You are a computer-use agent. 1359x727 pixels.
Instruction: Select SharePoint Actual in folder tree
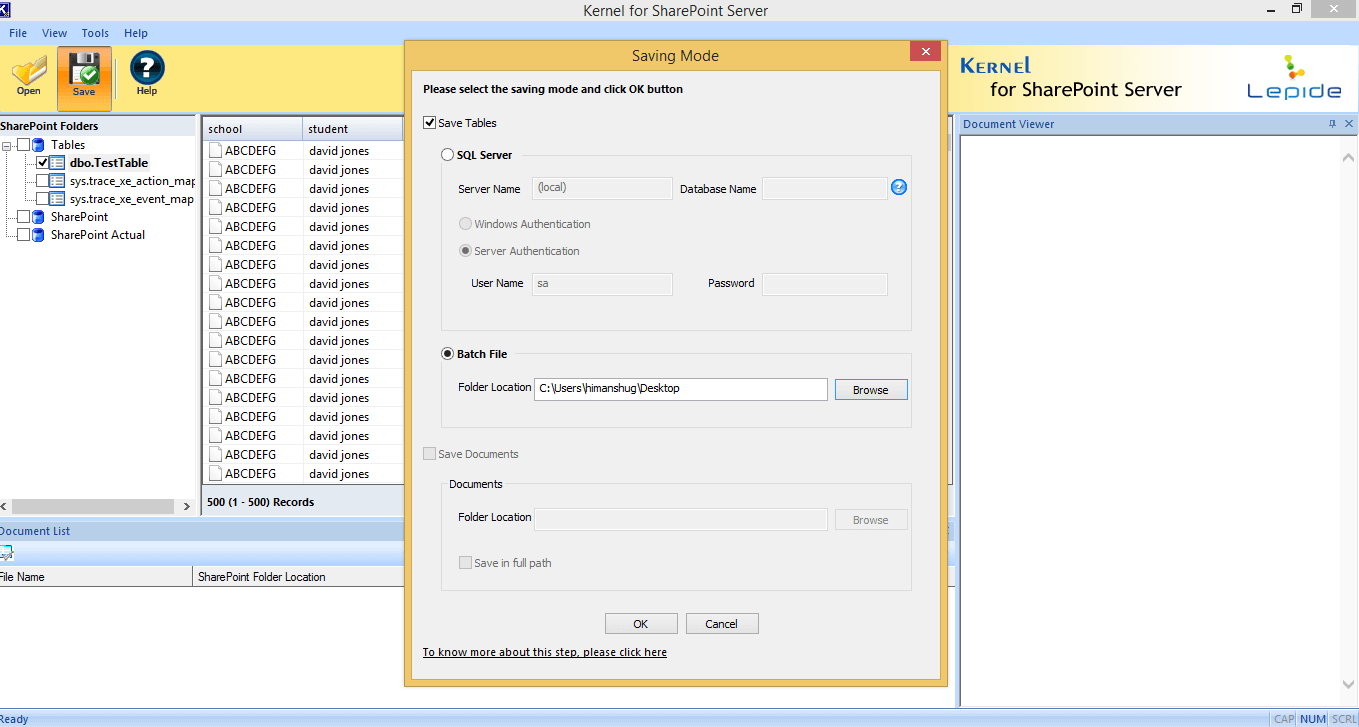(98, 235)
